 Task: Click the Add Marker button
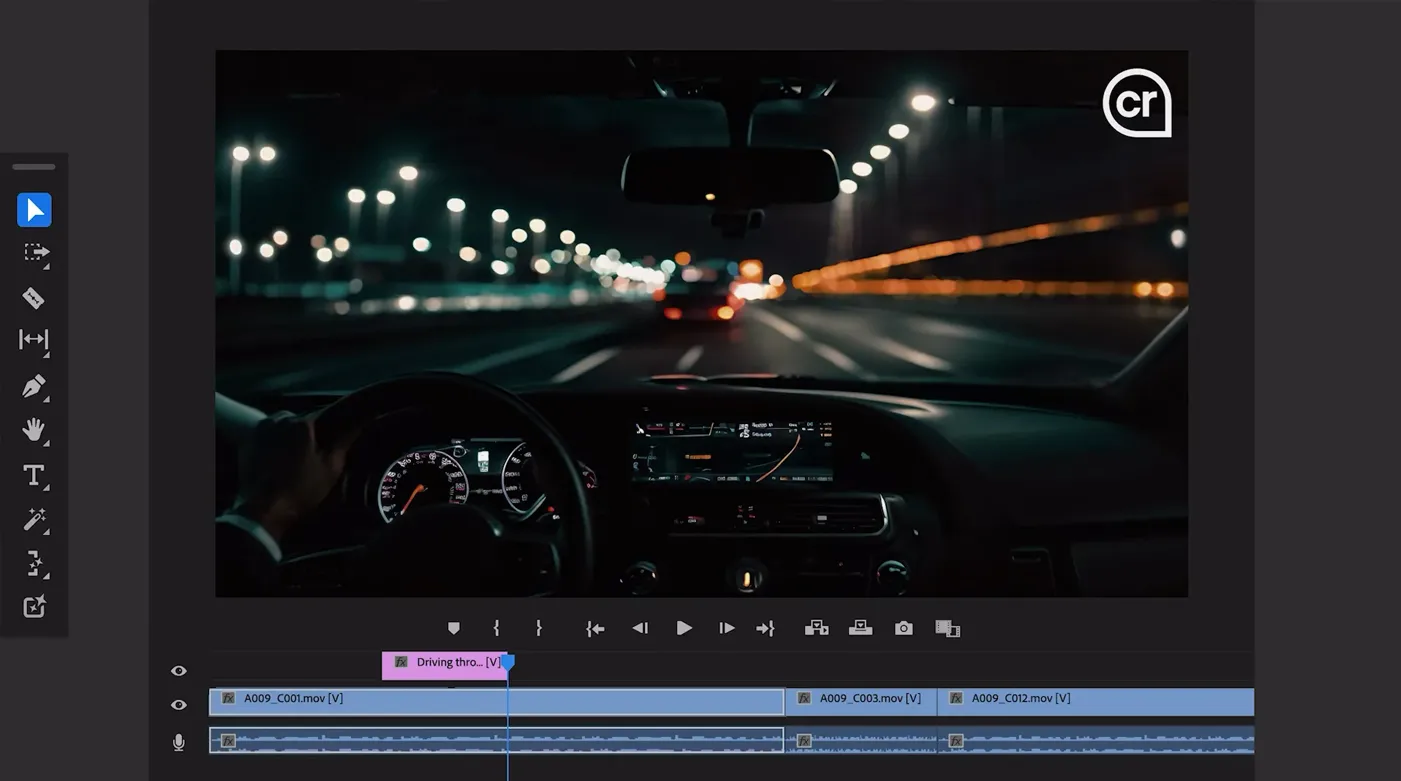(x=454, y=627)
